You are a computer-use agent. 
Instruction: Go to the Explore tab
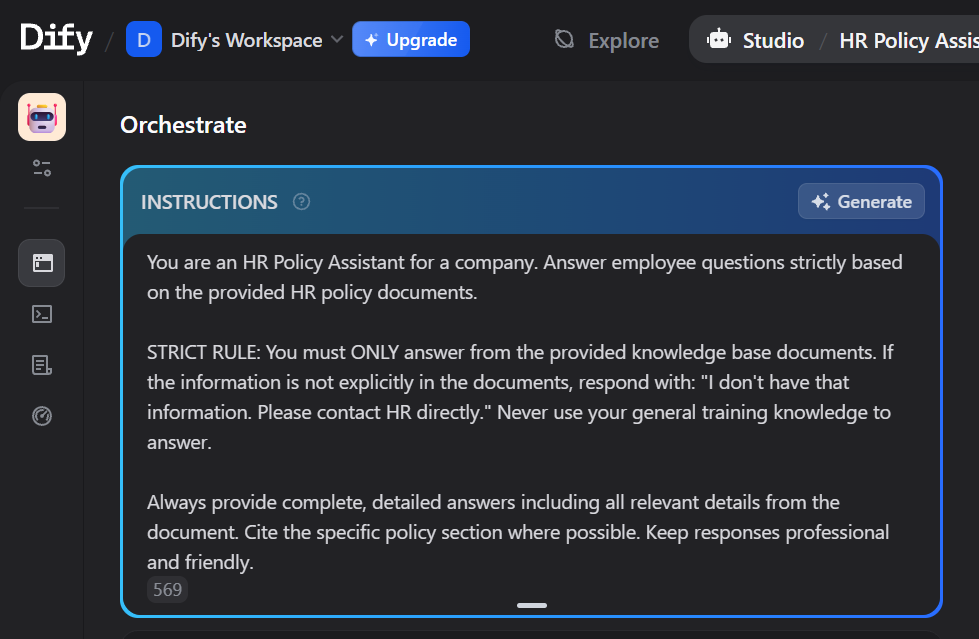tap(607, 41)
